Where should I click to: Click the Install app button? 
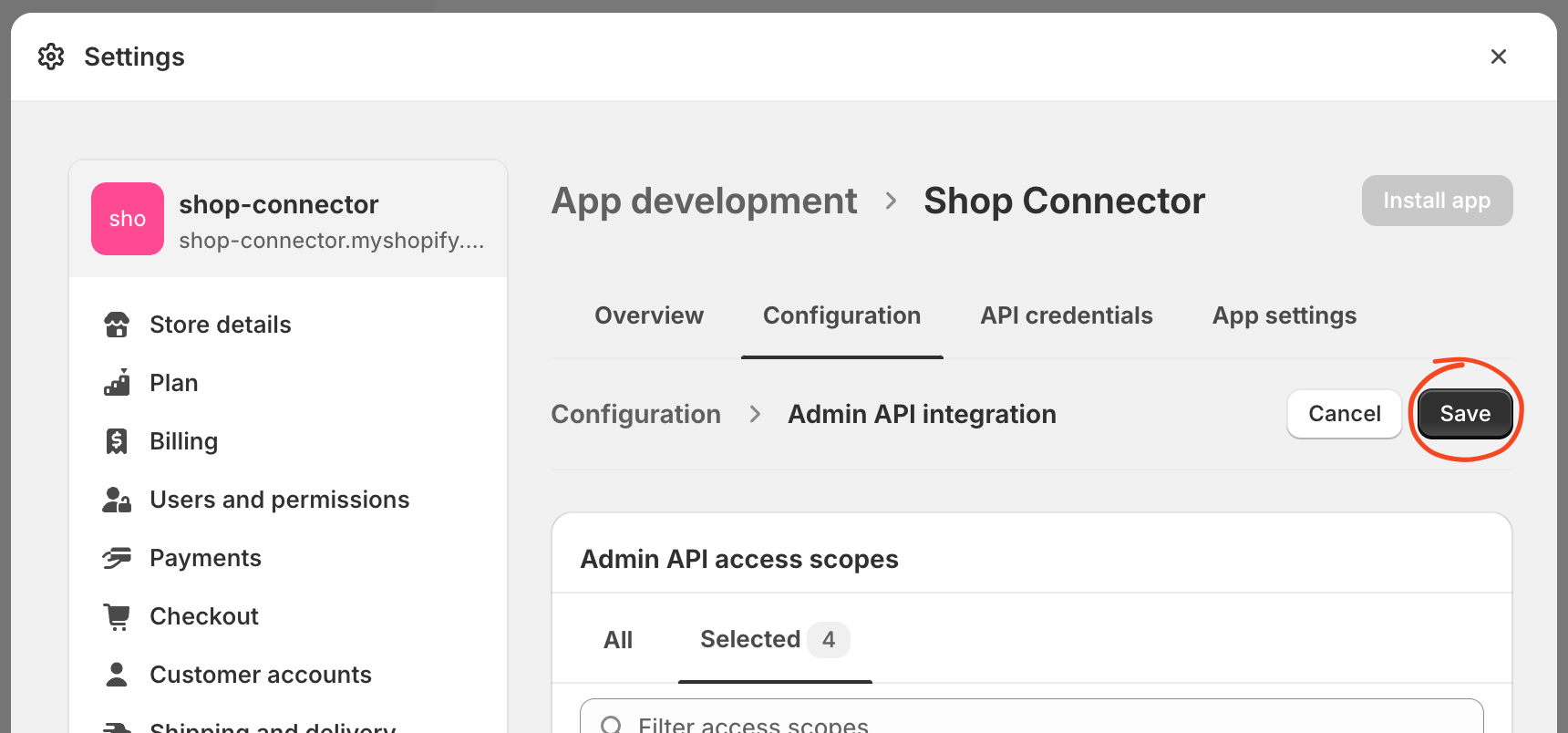(1437, 201)
